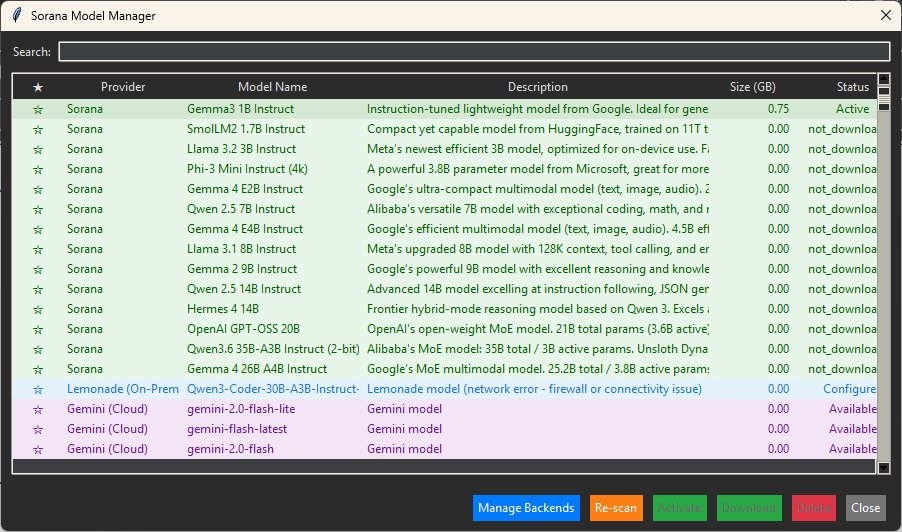This screenshot has height=532, width=902.
Task: Click Available status for gemini-2.0-flash-lite
Action: pos(853,409)
